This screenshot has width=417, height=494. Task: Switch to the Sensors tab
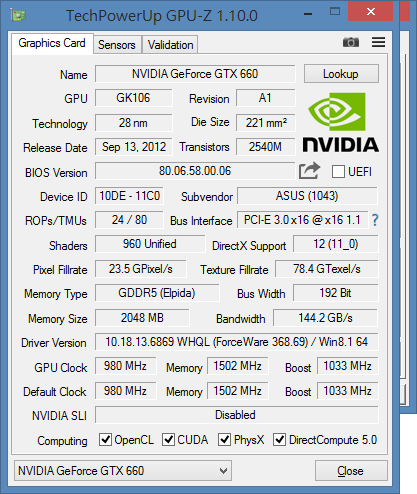[x=117, y=45]
